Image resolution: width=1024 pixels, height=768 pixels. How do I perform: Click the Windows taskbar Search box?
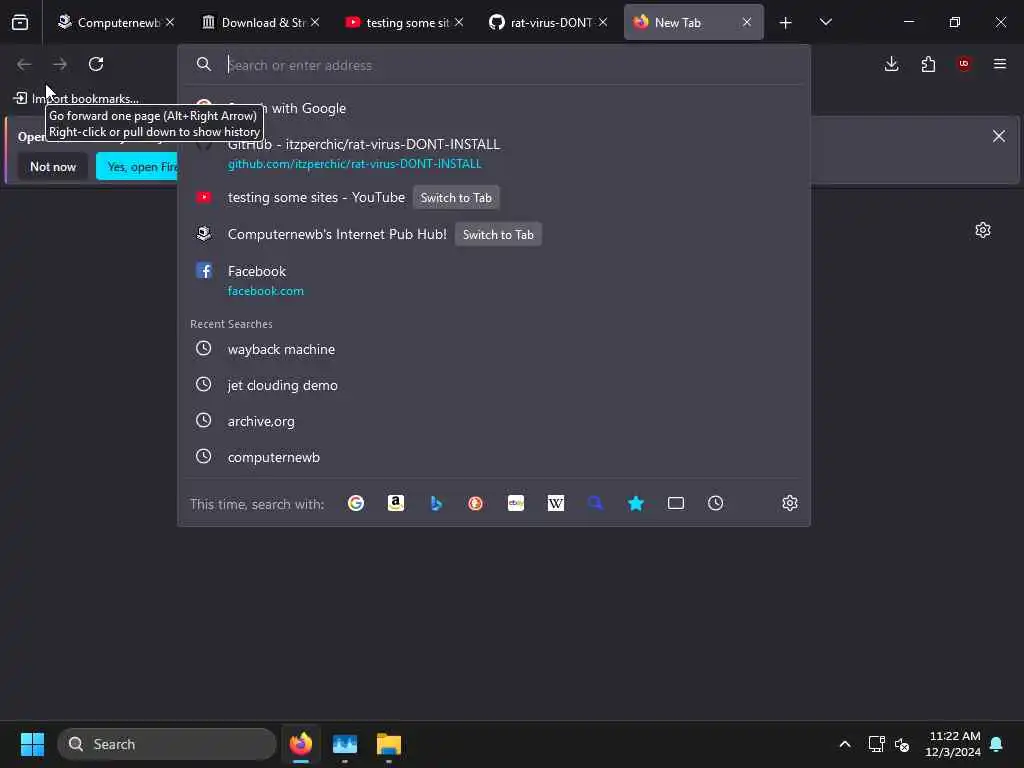click(167, 744)
